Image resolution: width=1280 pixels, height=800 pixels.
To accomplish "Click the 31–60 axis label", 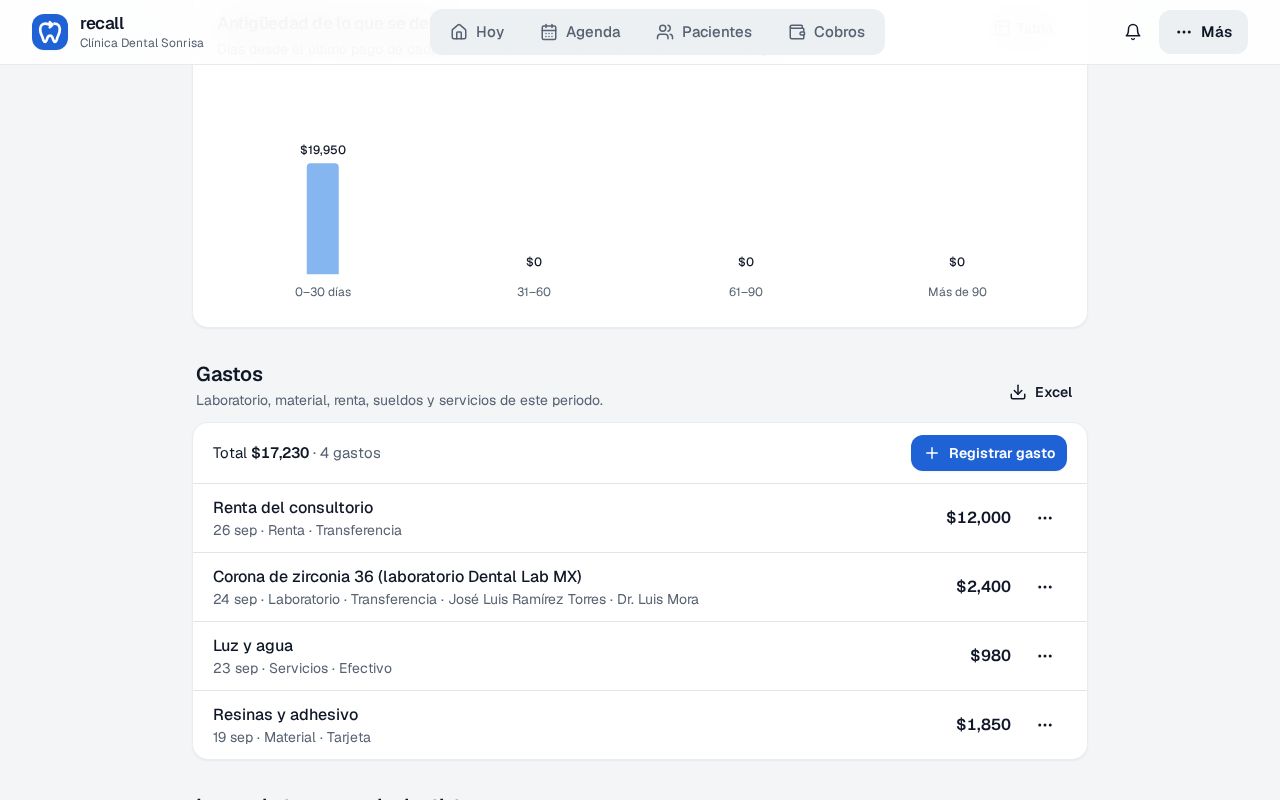I will 534,292.
